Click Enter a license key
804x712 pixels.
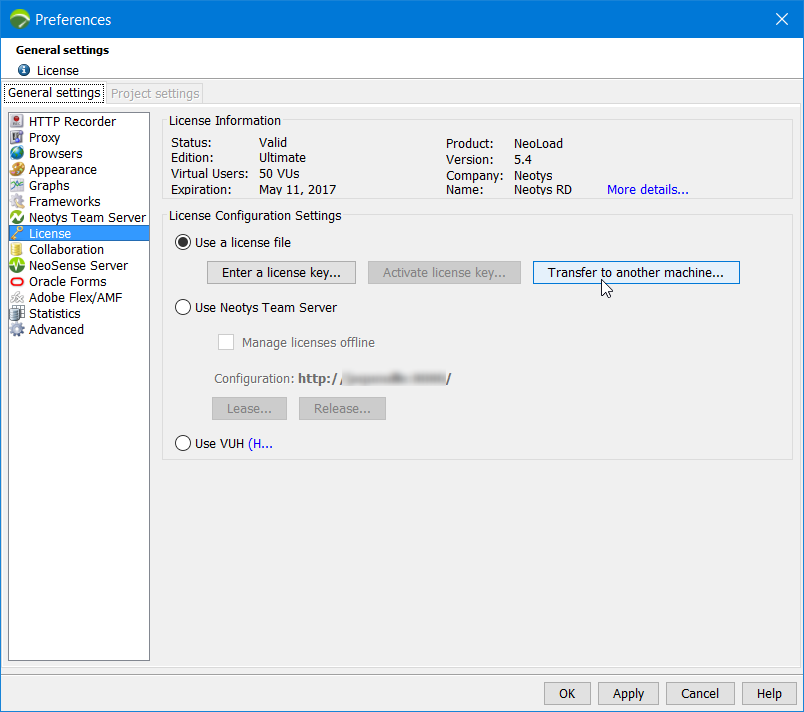click(x=281, y=272)
